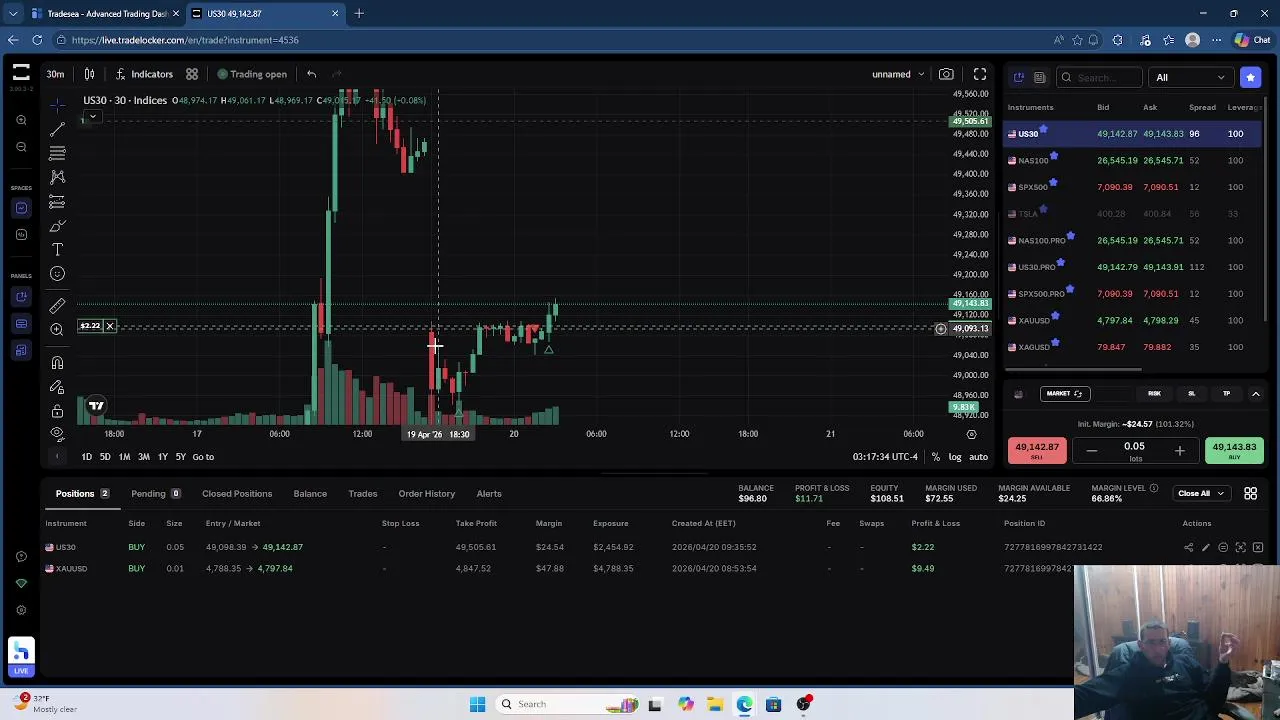
Task: Collapse the order panel chevron
Action: 1256,394
